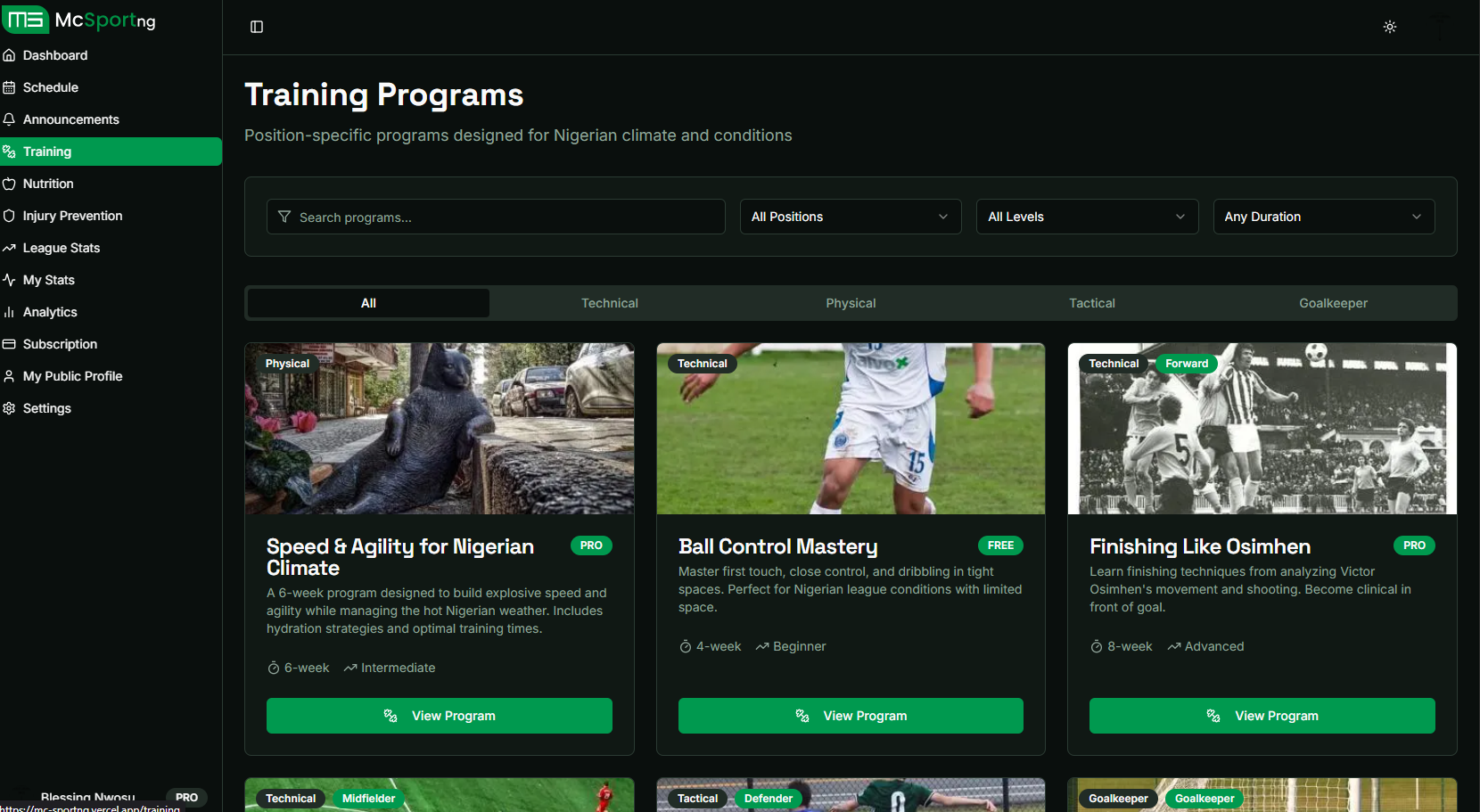Toggle the search filter funnel icon

284,217
